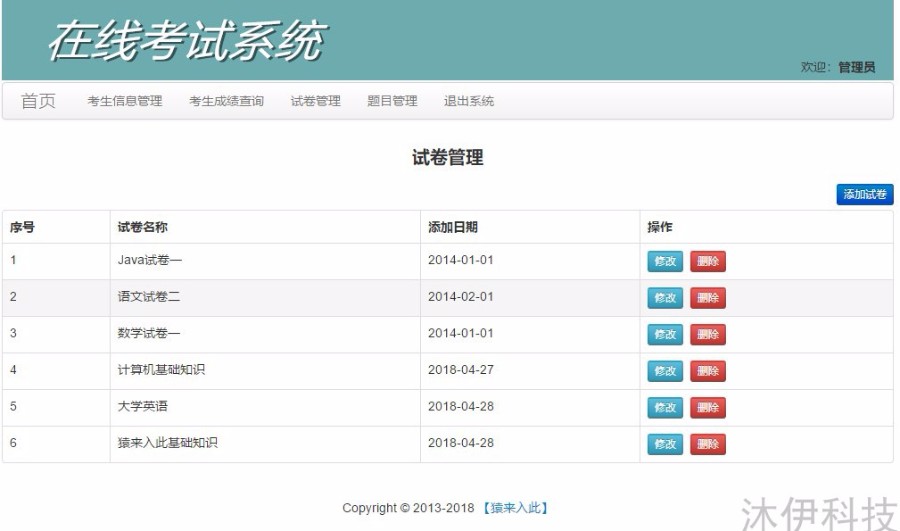Click the date of 猿来入此基础知识
Screen dimensions: 900x531
(x=461, y=443)
